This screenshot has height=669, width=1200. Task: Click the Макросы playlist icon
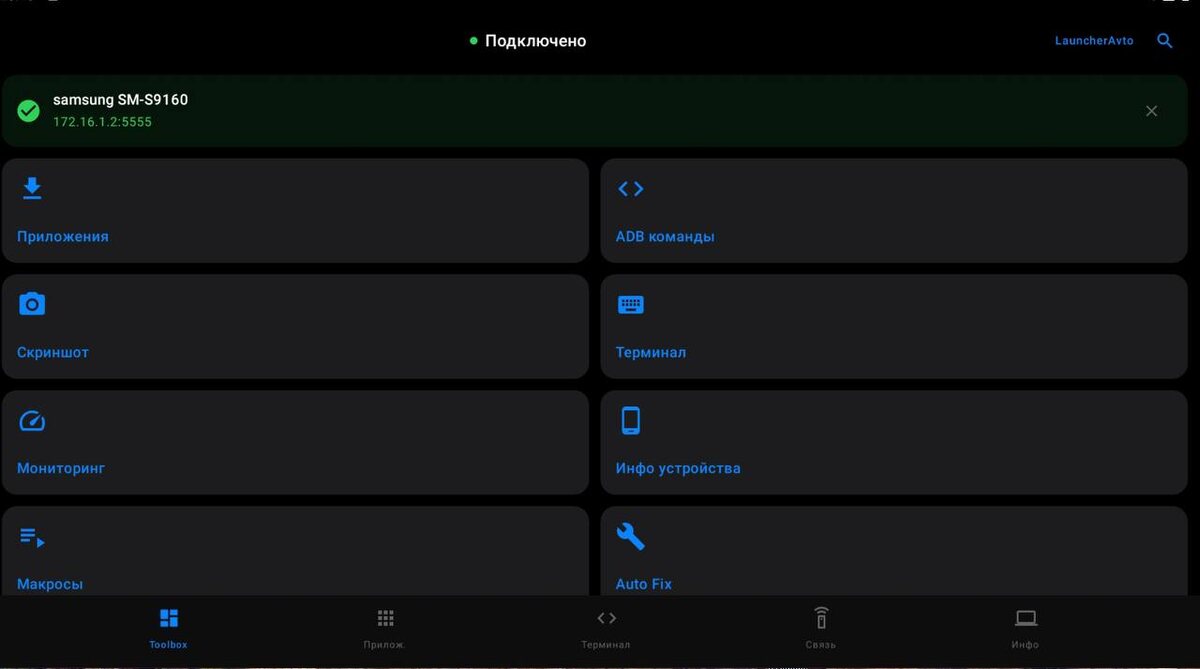tap(32, 537)
